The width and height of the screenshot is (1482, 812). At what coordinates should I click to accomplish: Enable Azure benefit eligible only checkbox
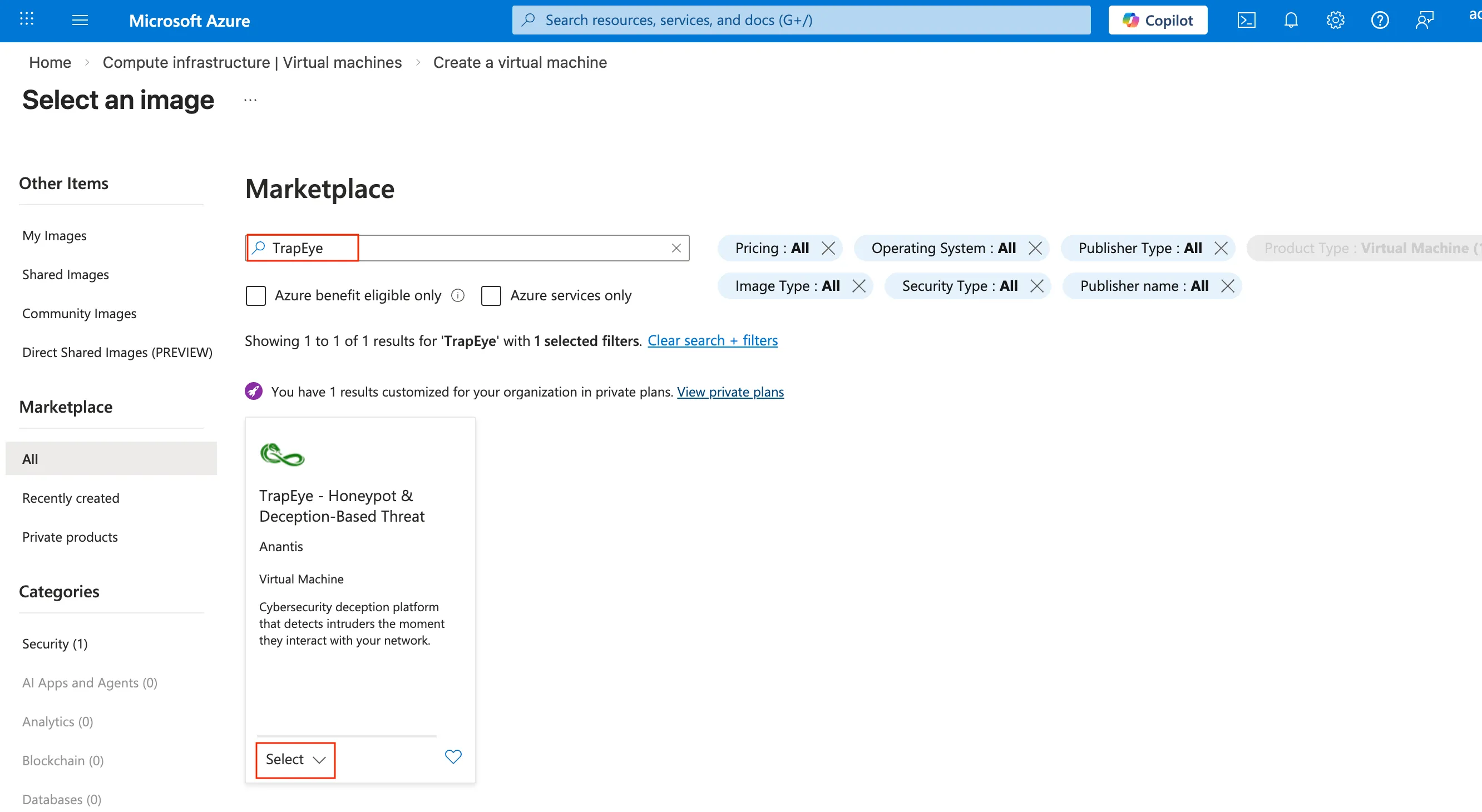255,295
